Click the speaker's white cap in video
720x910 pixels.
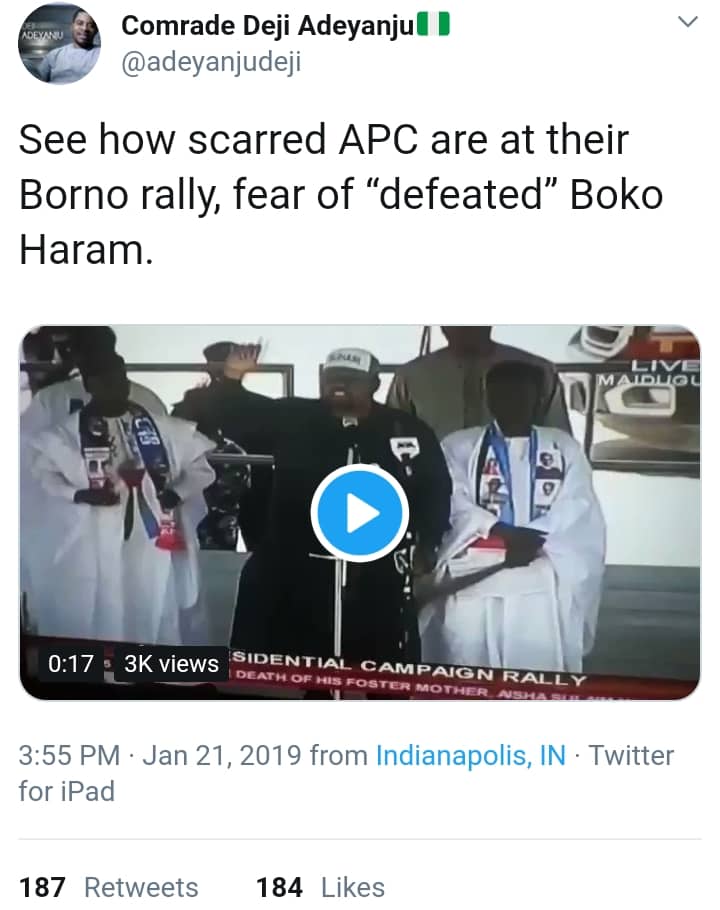[x=350, y=362]
